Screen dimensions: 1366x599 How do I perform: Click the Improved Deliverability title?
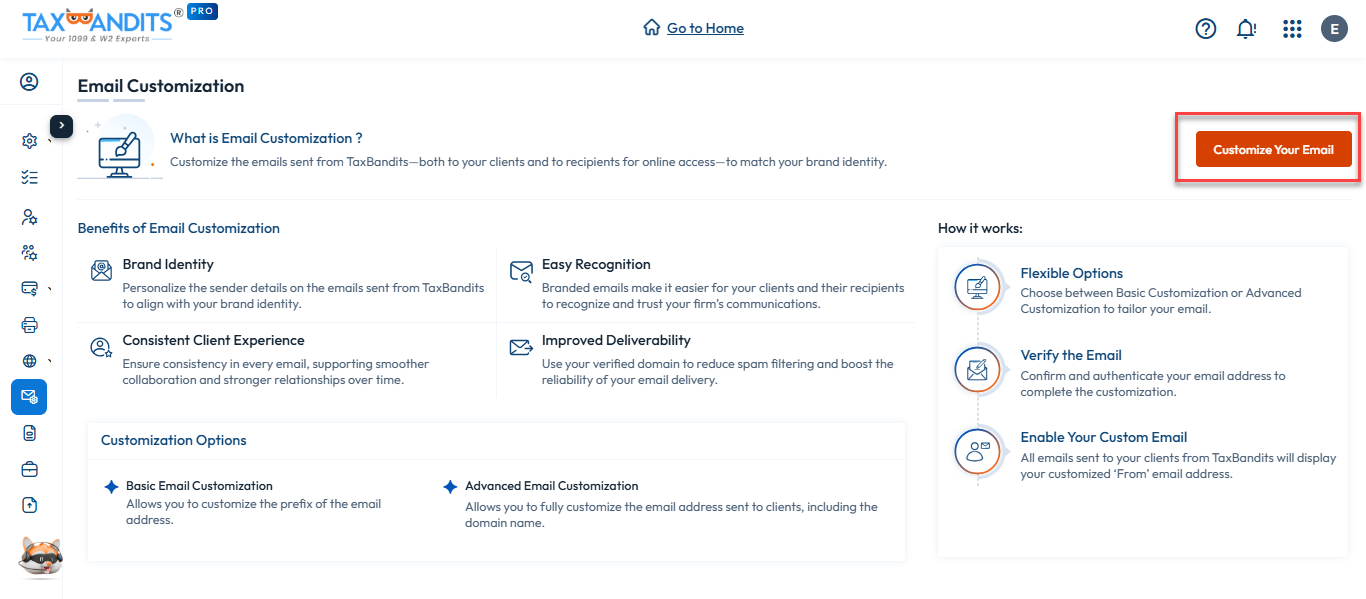tap(616, 340)
